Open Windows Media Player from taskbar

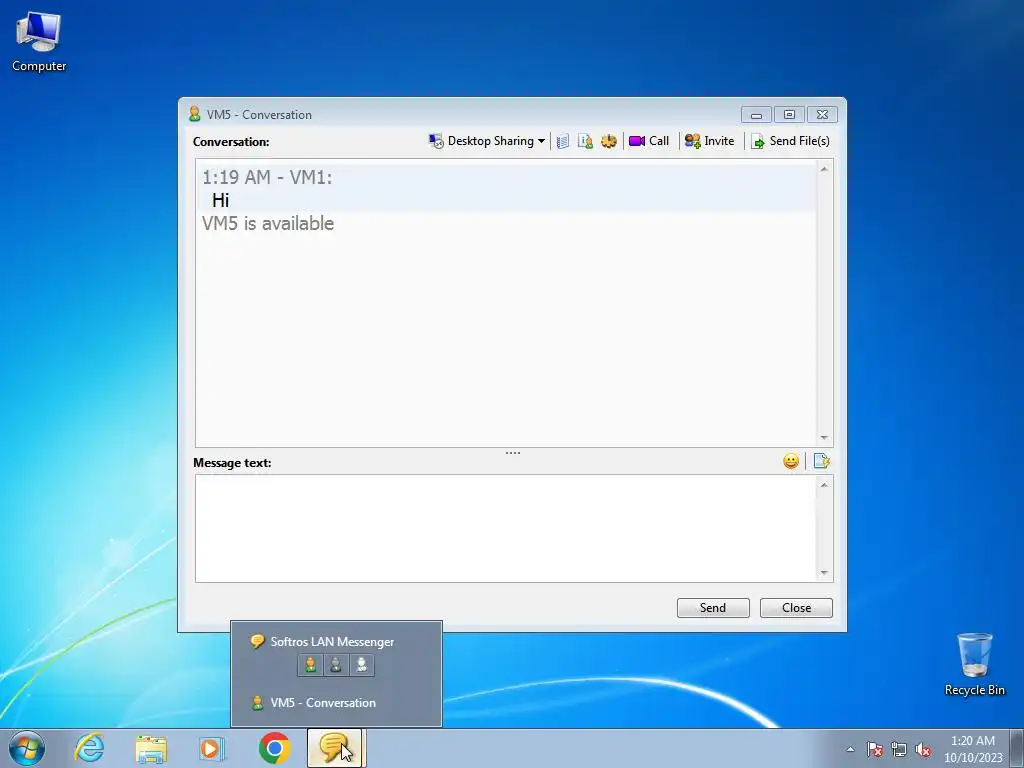(212, 748)
